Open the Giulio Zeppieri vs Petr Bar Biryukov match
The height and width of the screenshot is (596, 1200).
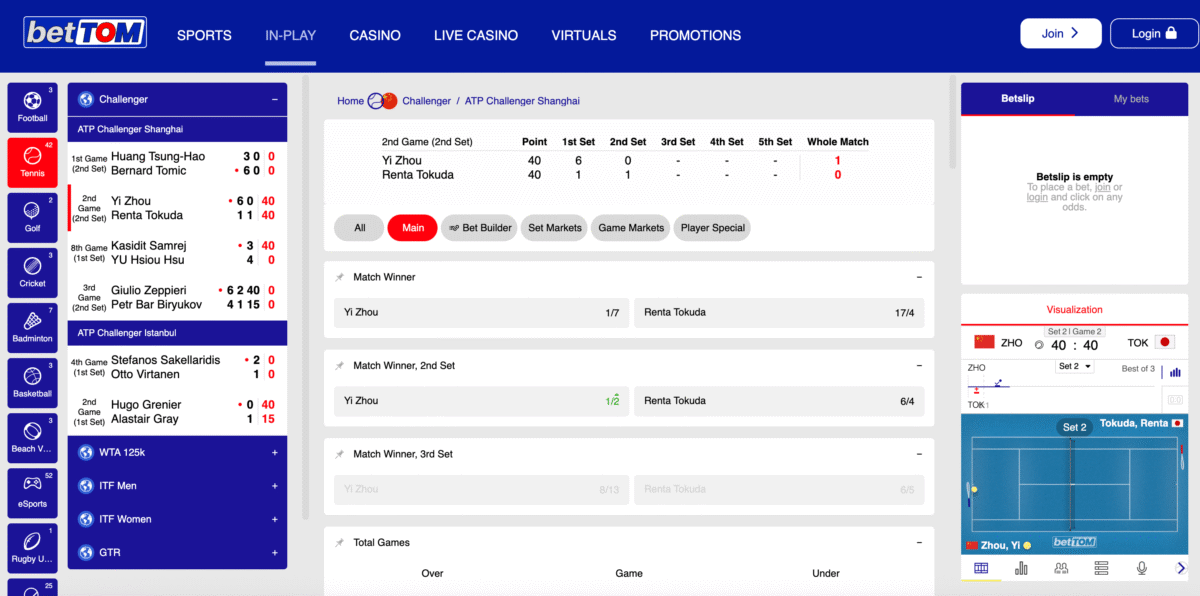click(177, 298)
